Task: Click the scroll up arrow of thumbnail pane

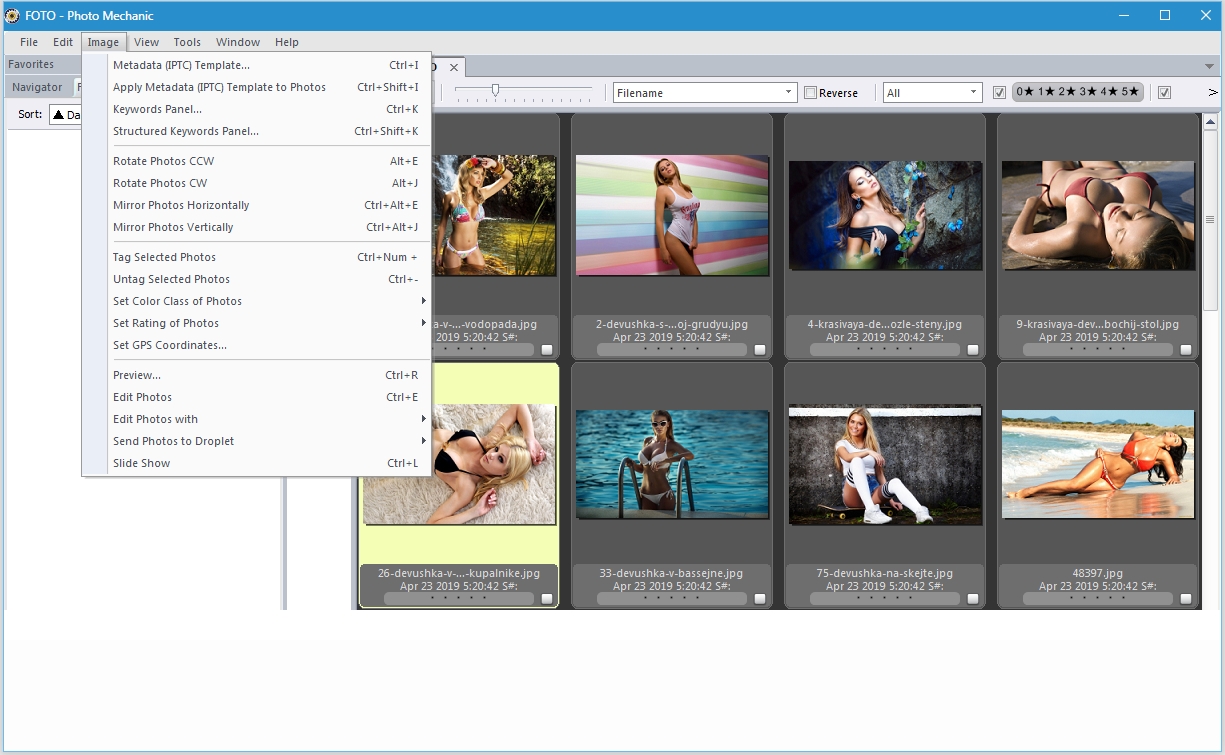Action: pos(1209,121)
